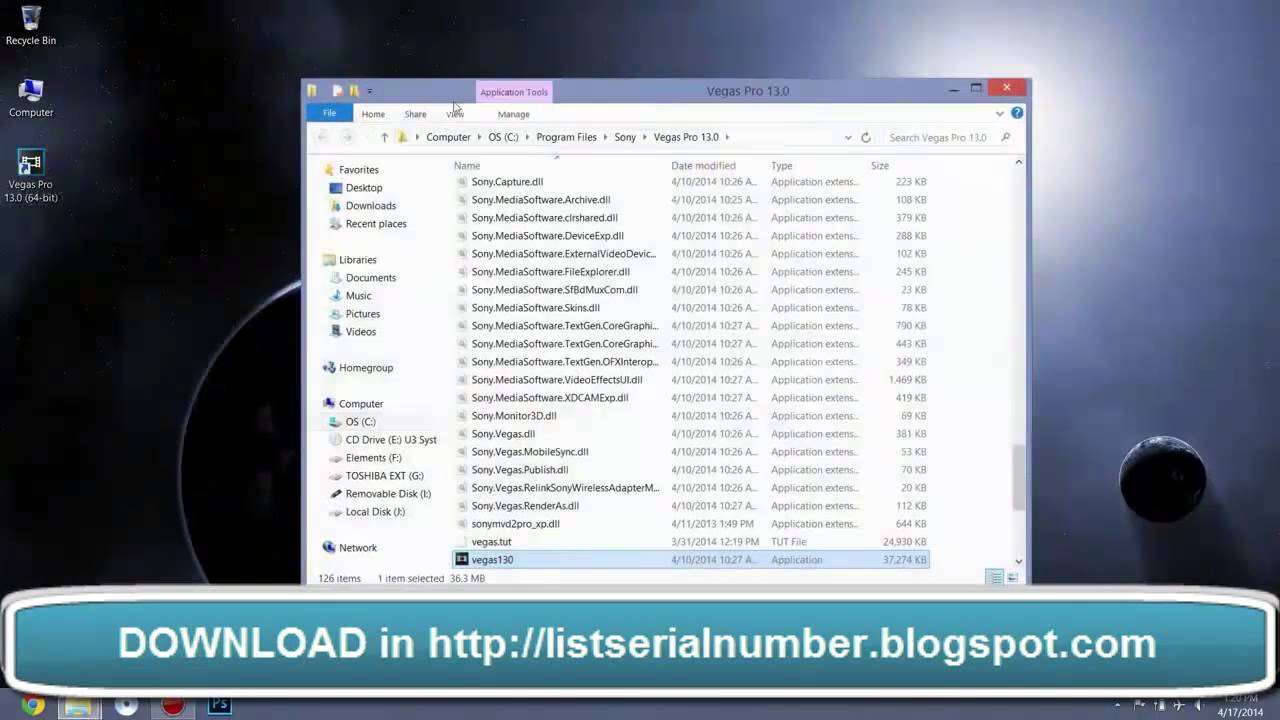Expand the ribbon with the chevron
Viewport: 1280px width, 720px height.
tap(999, 113)
